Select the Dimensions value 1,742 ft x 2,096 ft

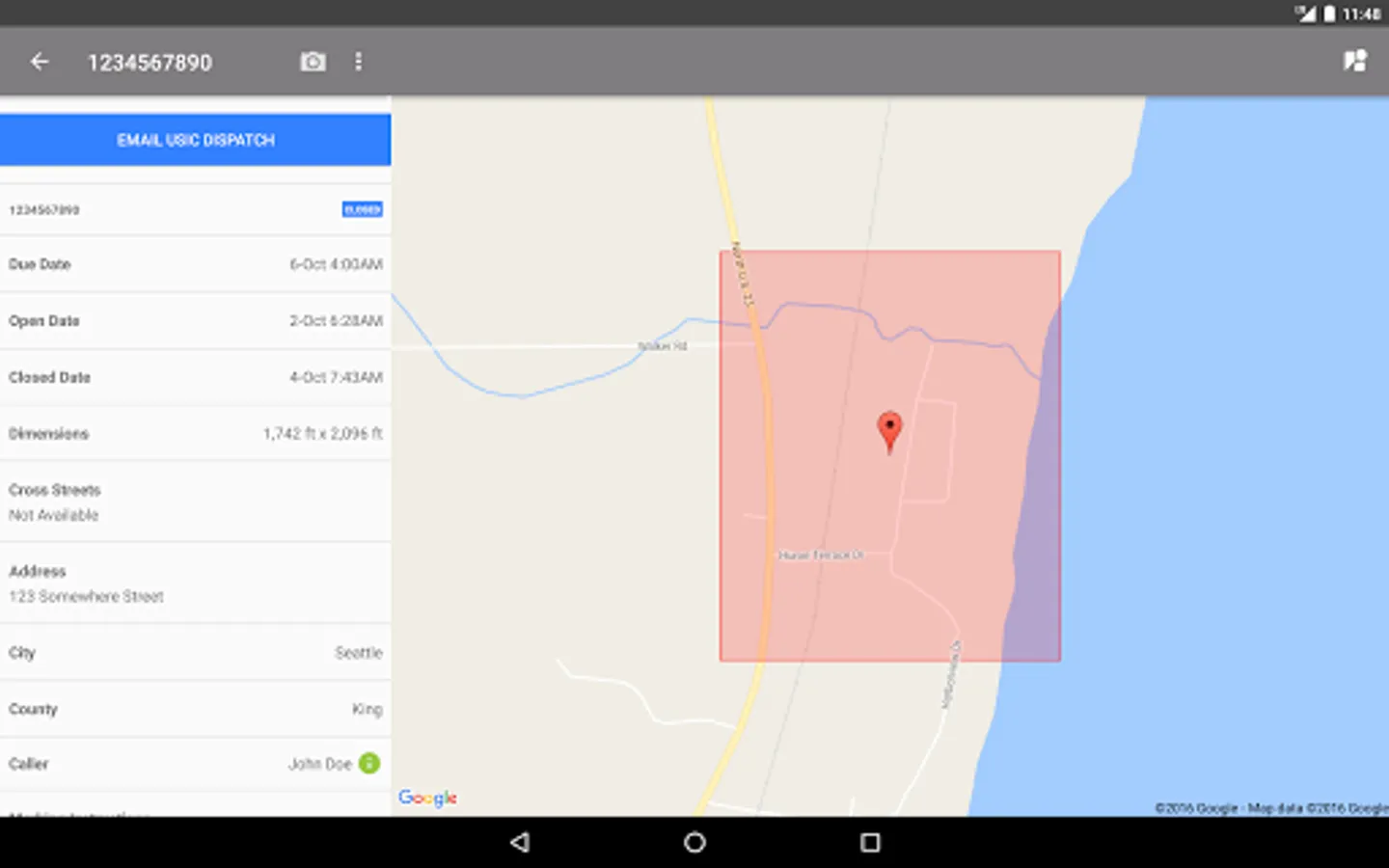coord(323,434)
